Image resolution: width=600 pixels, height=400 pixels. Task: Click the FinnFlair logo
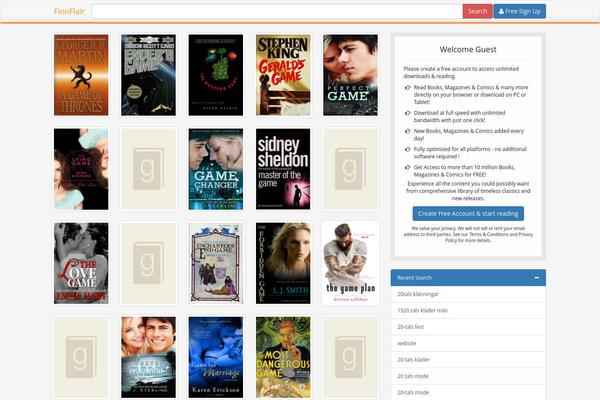tap(69, 11)
